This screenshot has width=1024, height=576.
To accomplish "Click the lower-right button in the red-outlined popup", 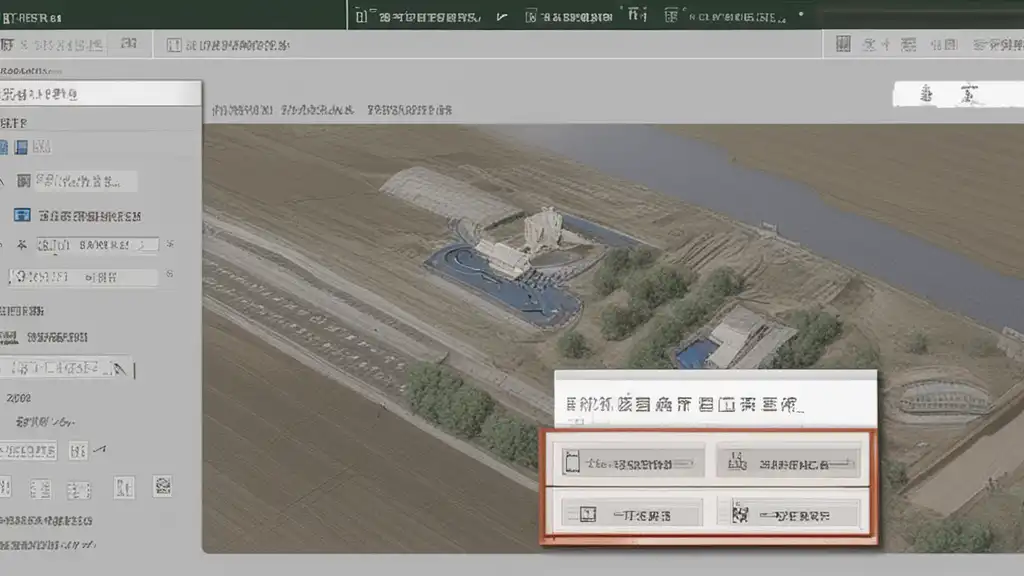I will pyautogui.click(x=789, y=514).
